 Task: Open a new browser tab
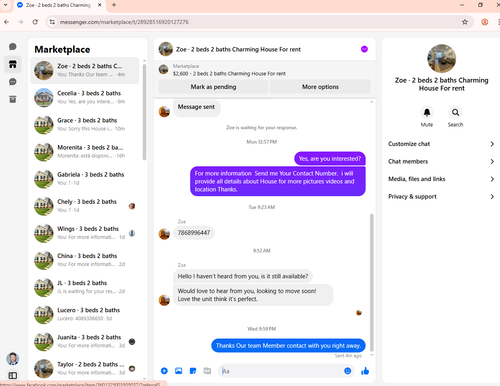point(114,5)
